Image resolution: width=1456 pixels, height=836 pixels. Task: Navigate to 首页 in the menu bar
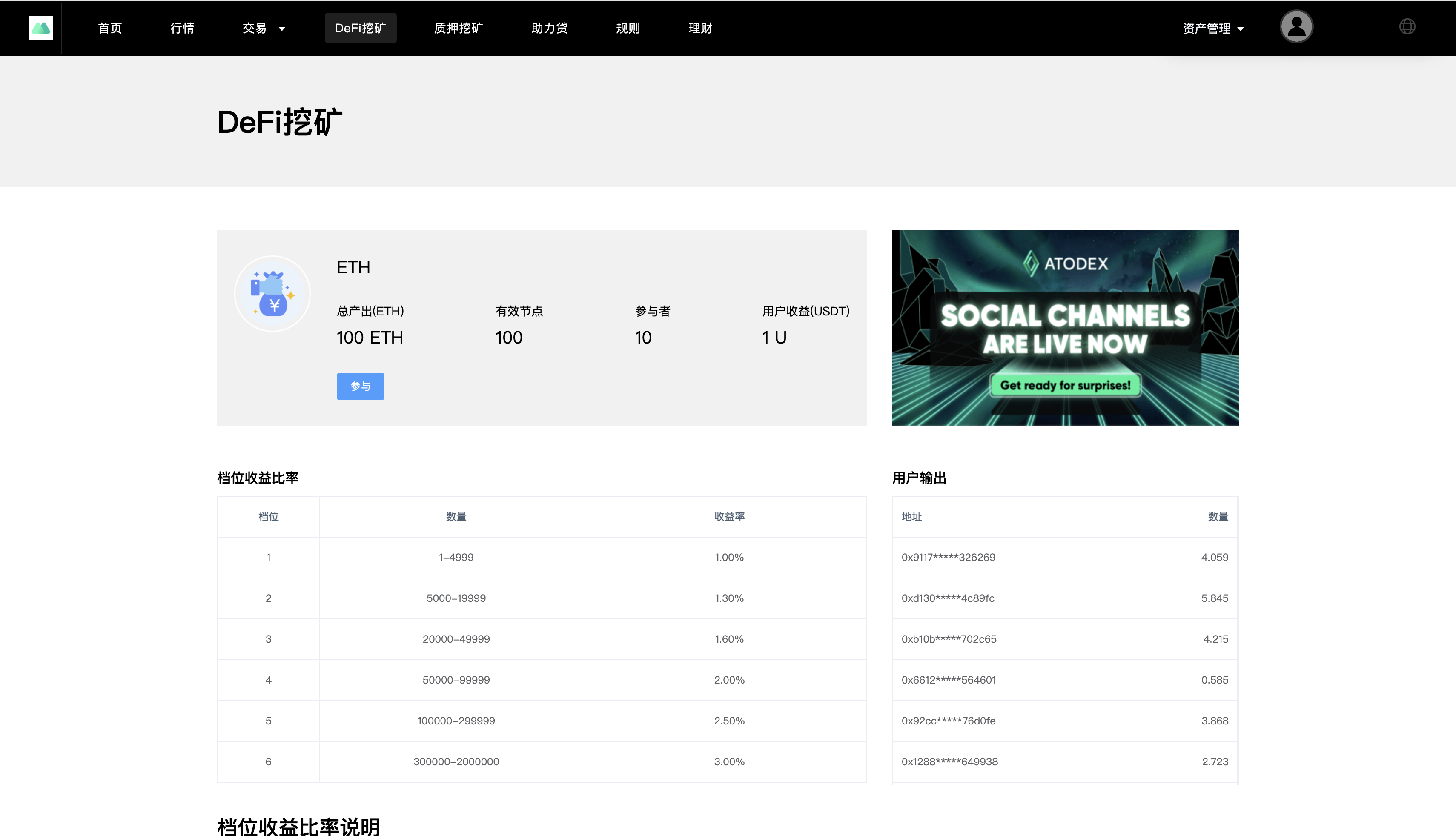110,28
